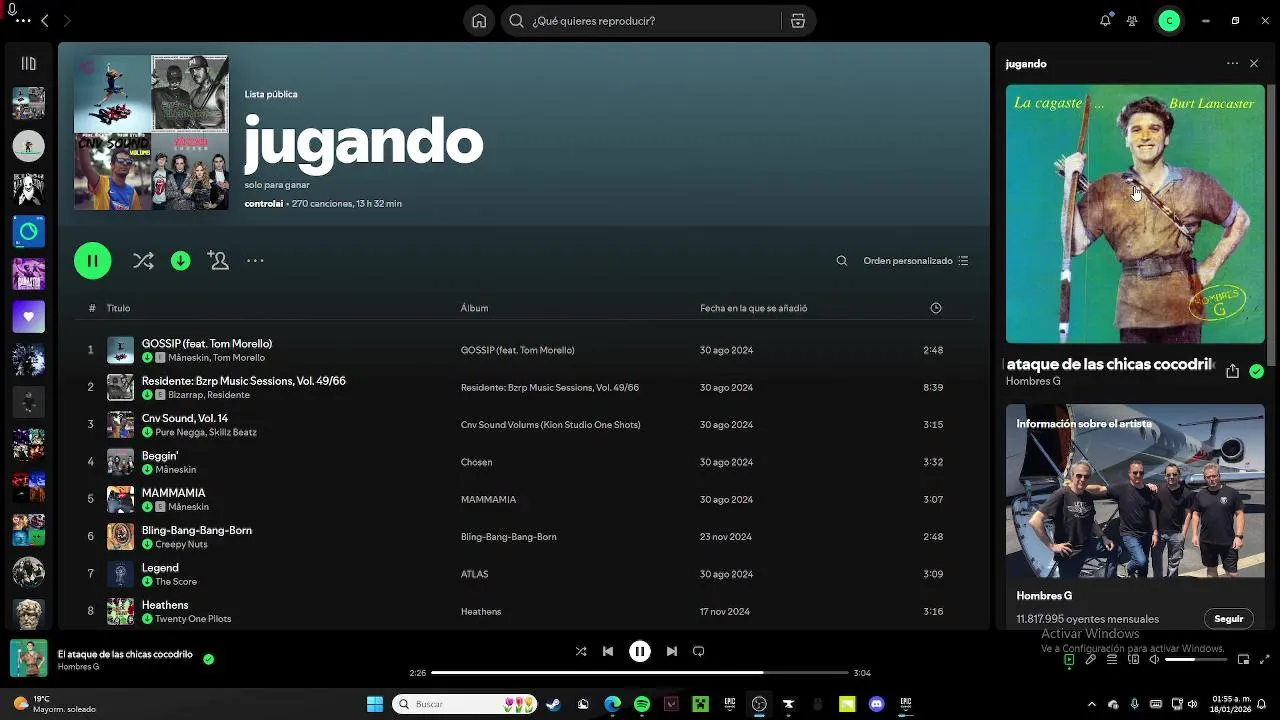Viewport: 1280px width, 720px height.
Task: Adjust the Spotify volume slider
Action: pyautogui.click(x=1194, y=660)
